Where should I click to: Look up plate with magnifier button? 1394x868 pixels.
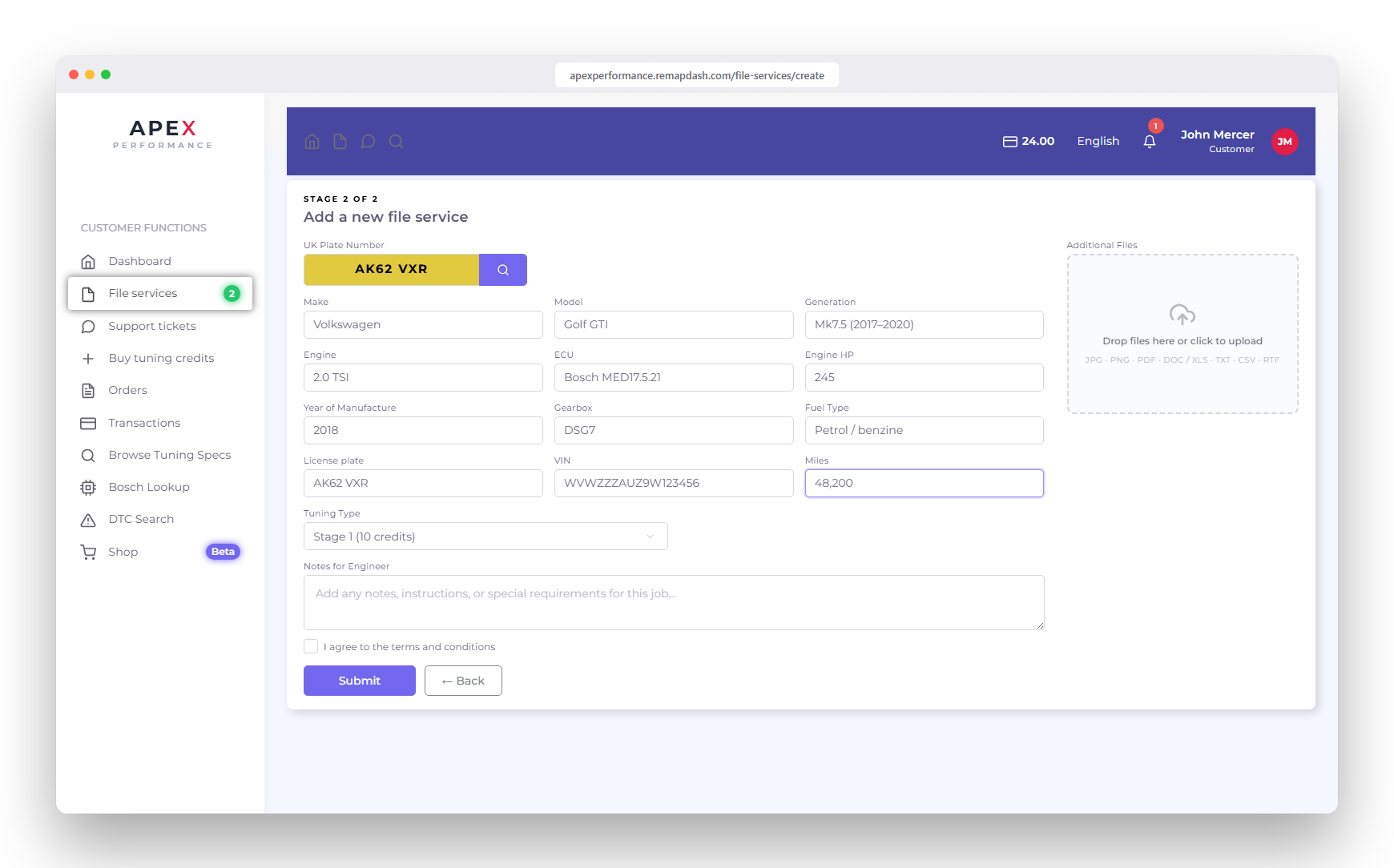pos(503,270)
